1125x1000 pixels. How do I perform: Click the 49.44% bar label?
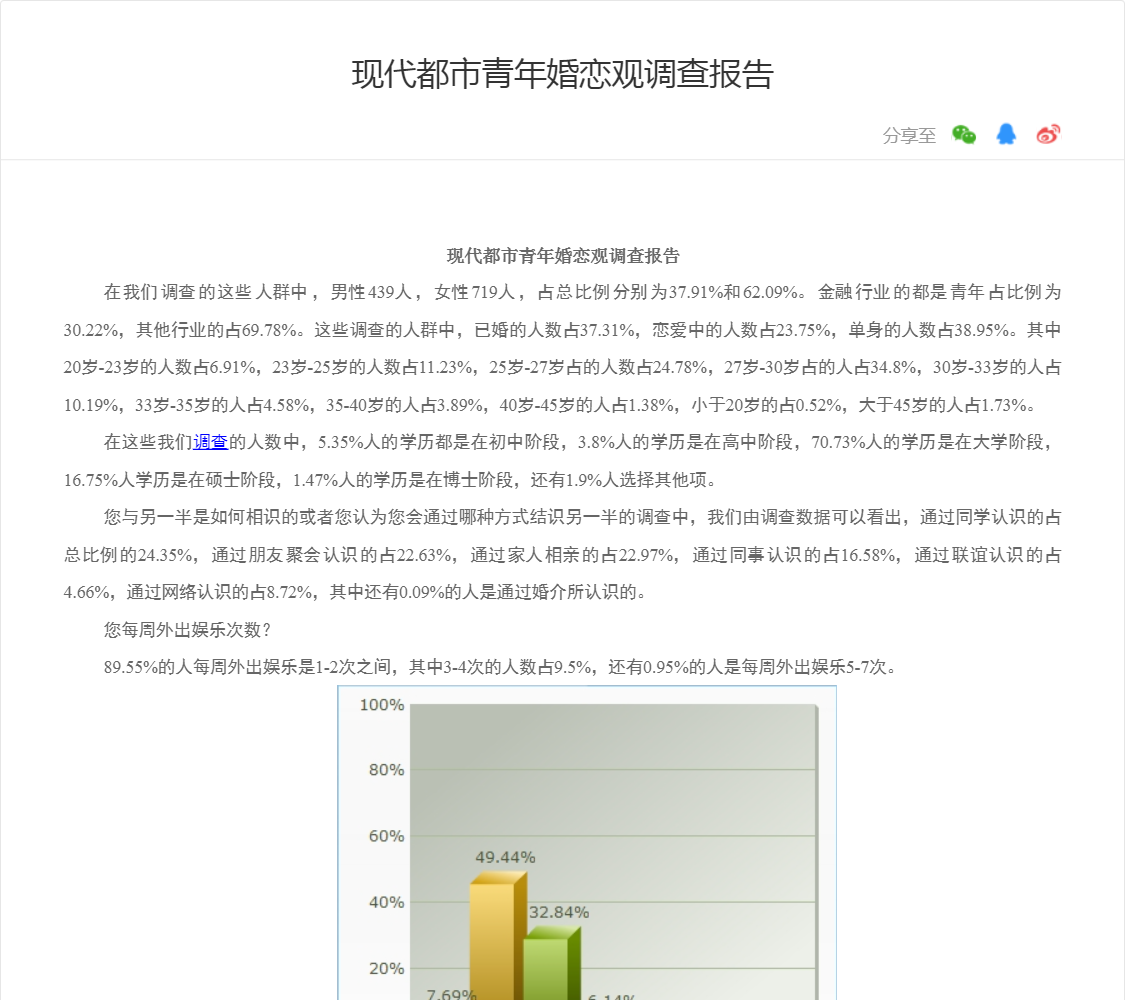[x=505, y=857]
